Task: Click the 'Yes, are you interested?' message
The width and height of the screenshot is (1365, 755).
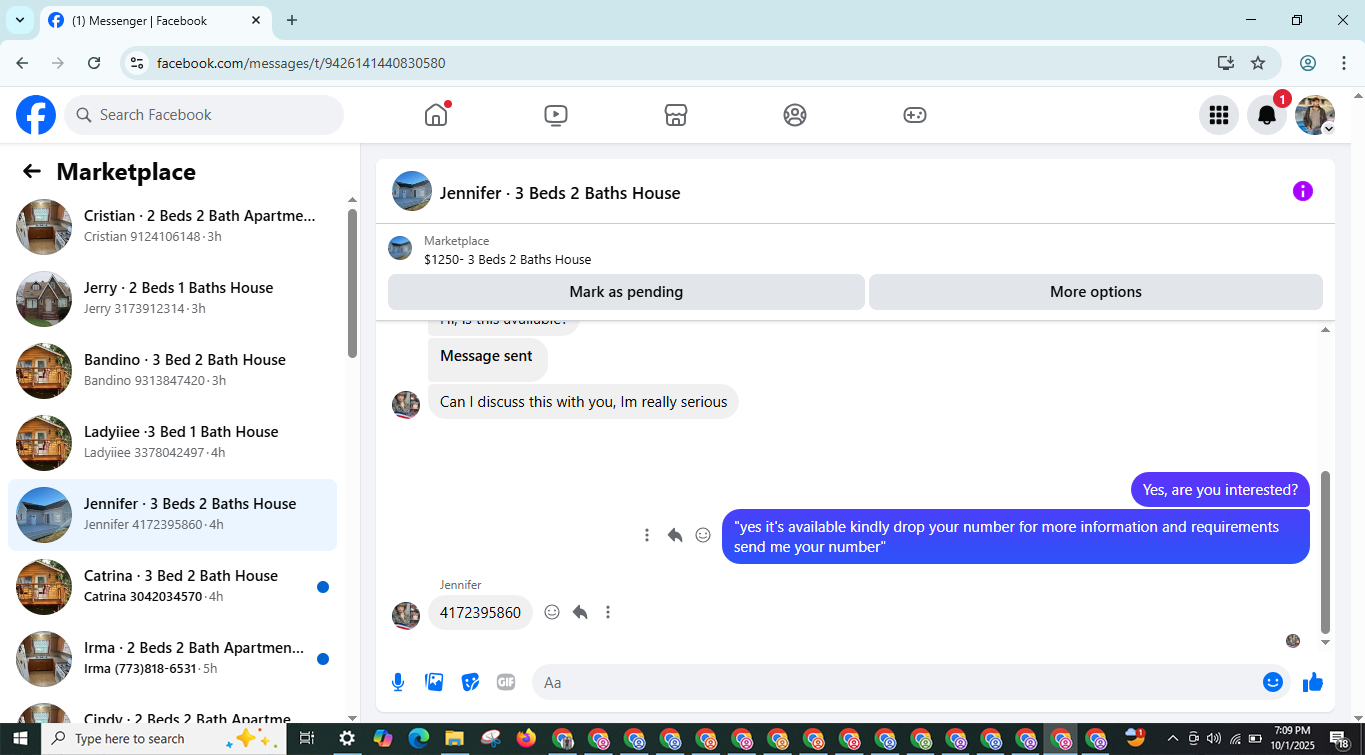Action: tap(1220, 490)
